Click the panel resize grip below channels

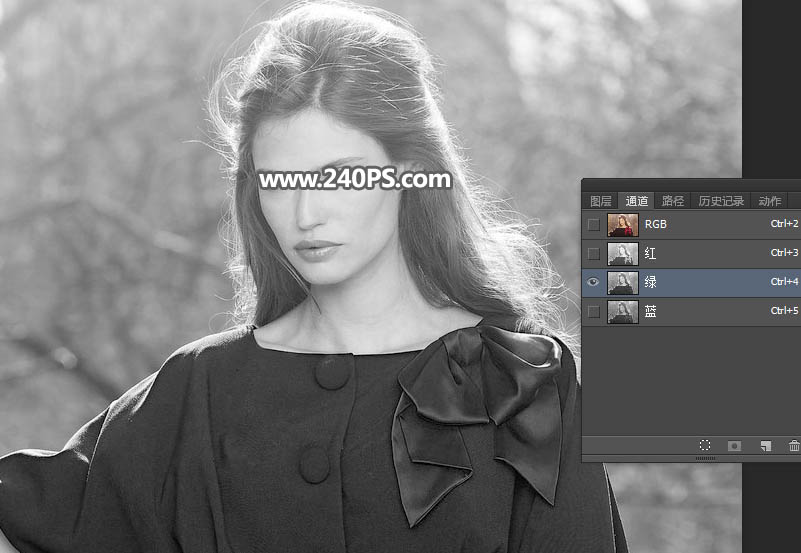pyautogui.click(x=706, y=458)
